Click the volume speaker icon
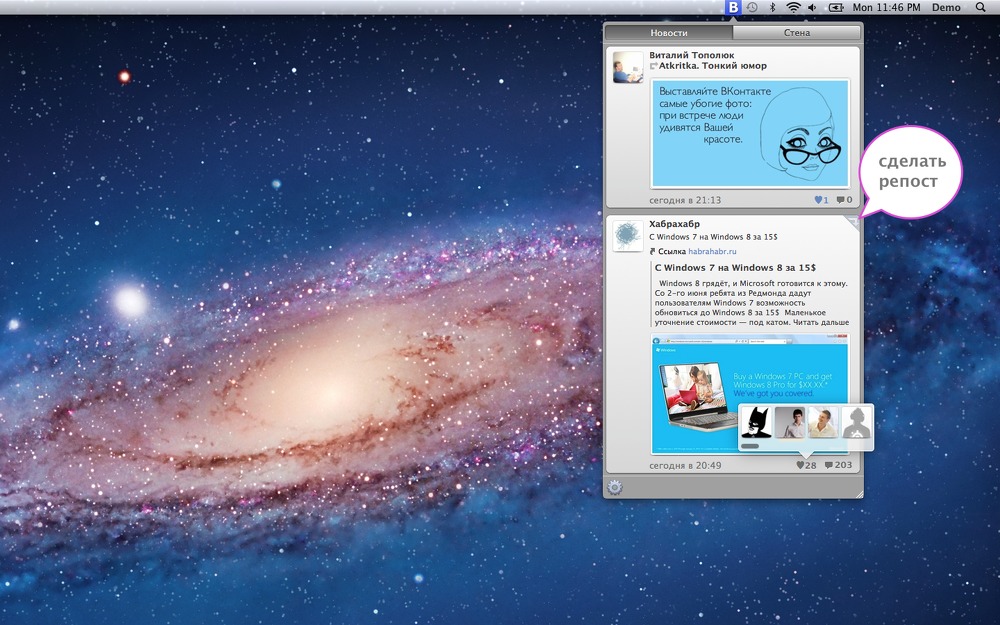This screenshot has width=1000, height=625. (812, 8)
